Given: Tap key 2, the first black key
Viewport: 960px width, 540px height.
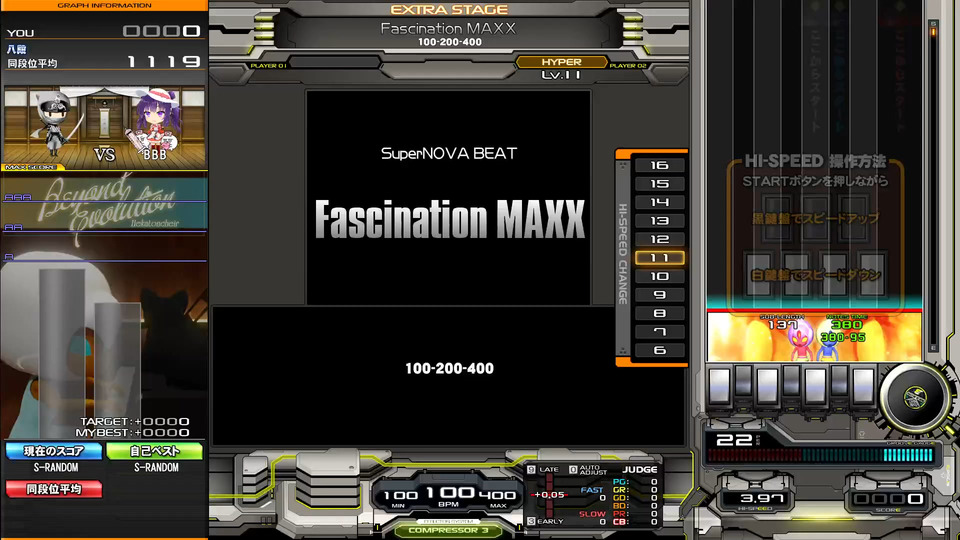Looking at the screenshot, I should coord(743,381).
